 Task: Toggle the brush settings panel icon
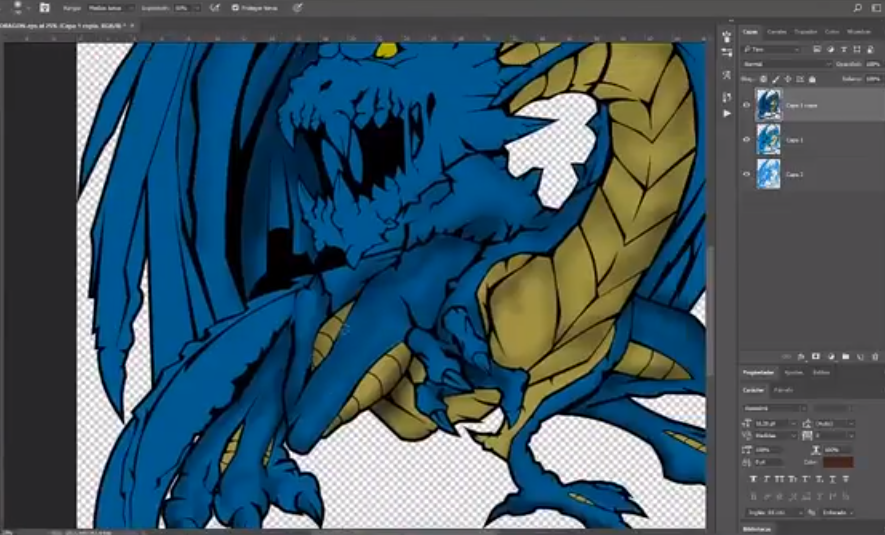(45, 8)
